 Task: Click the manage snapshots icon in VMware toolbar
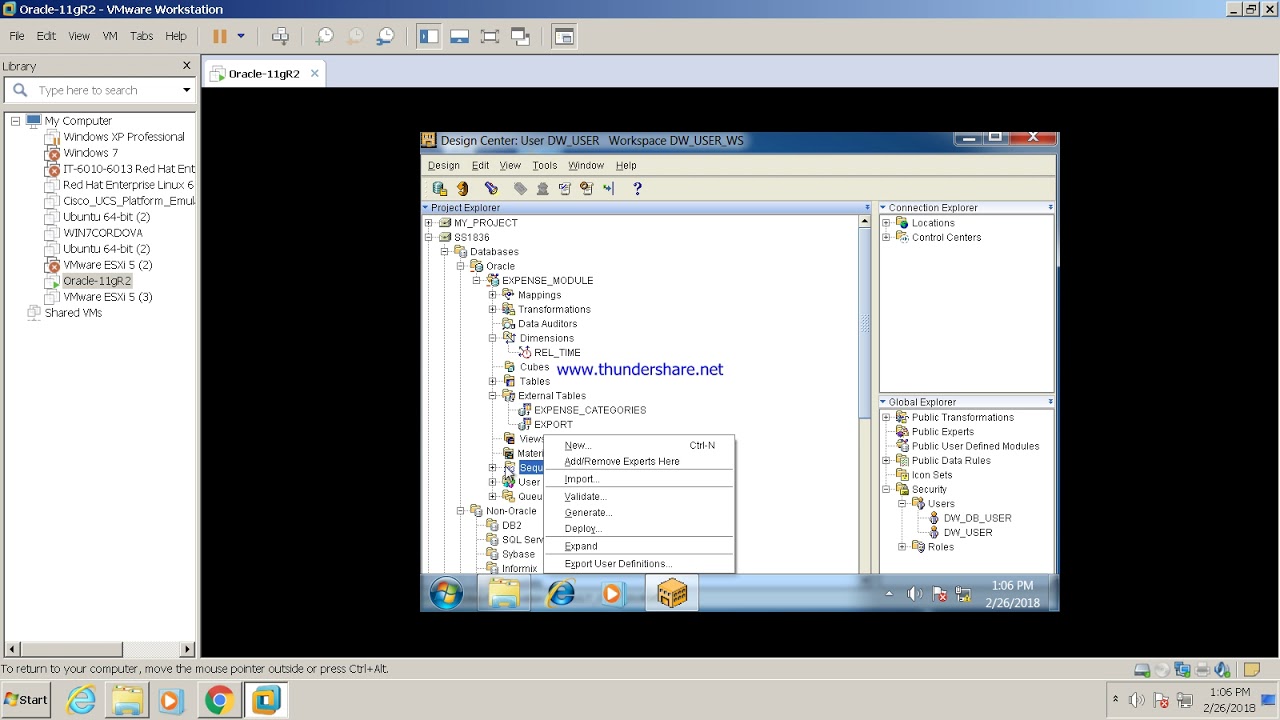coord(386,36)
